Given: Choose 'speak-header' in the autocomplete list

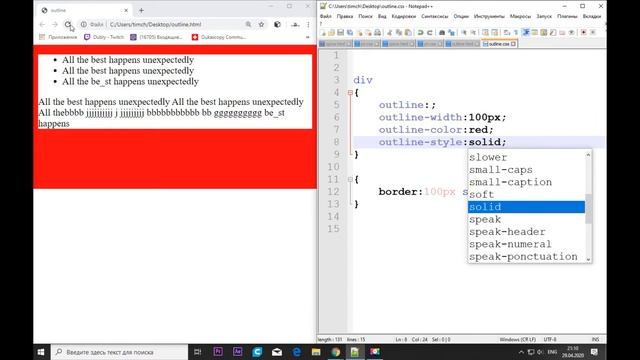Looking at the screenshot, I should click(526, 232).
